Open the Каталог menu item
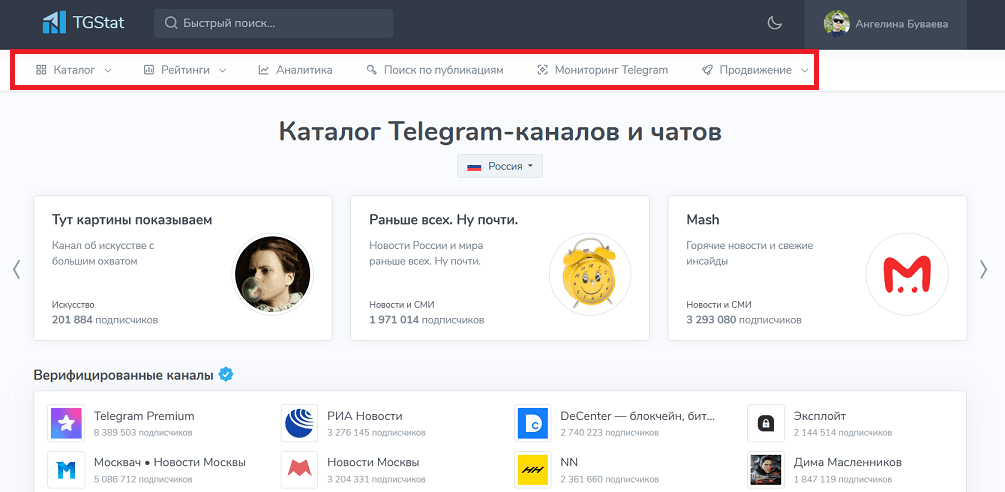This screenshot has width=1005, height=492. tap(74, 70)
